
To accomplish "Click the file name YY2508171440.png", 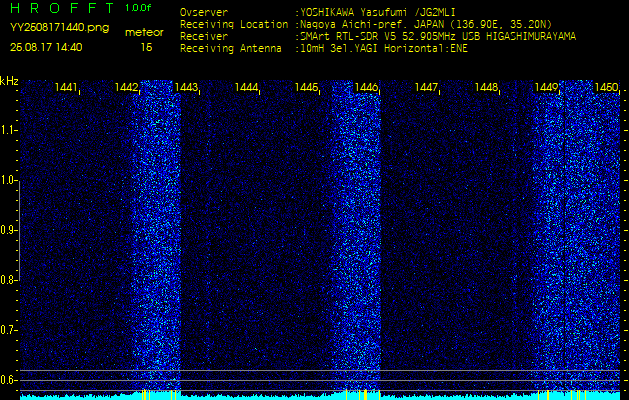I will click(x=59, y=28).
